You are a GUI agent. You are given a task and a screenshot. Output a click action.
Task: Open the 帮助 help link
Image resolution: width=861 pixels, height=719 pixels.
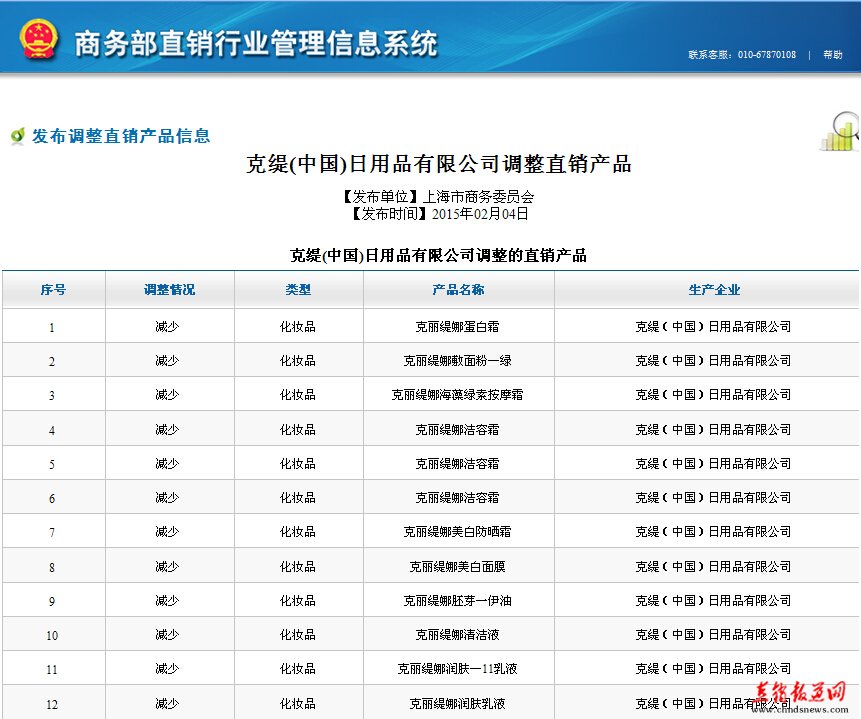click(x=832, y=54)
